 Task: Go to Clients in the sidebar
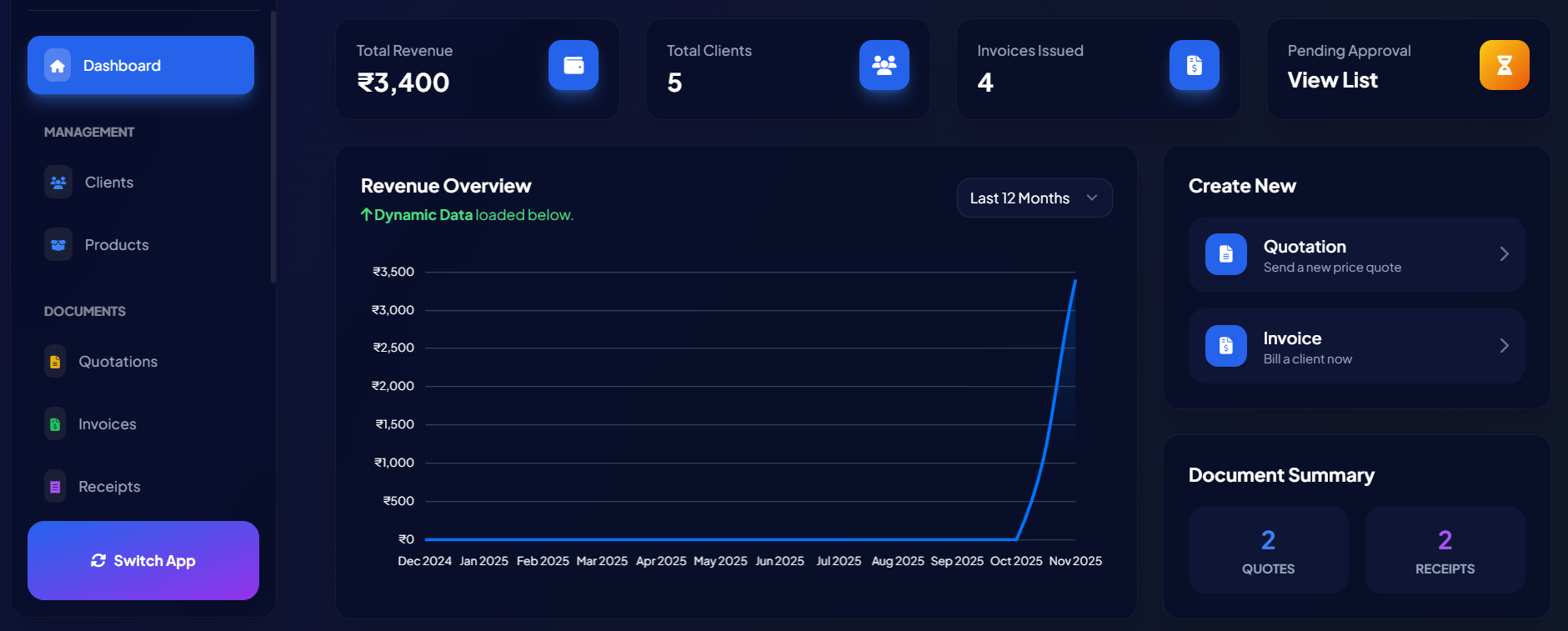(141, 183)
